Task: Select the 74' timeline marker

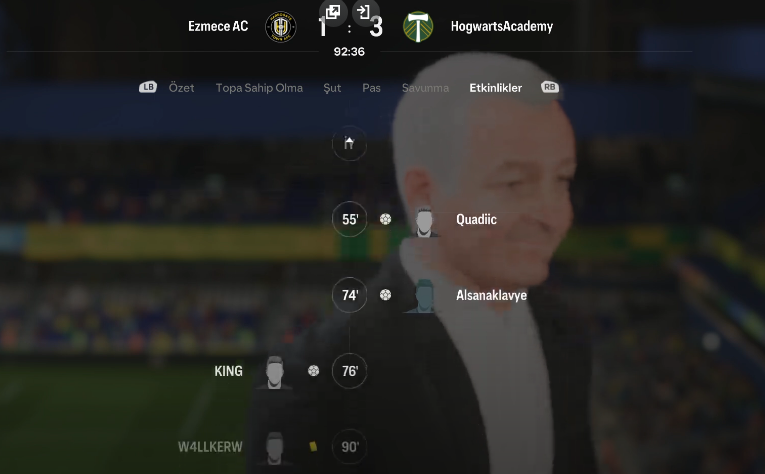Action: tap(349, 295)
